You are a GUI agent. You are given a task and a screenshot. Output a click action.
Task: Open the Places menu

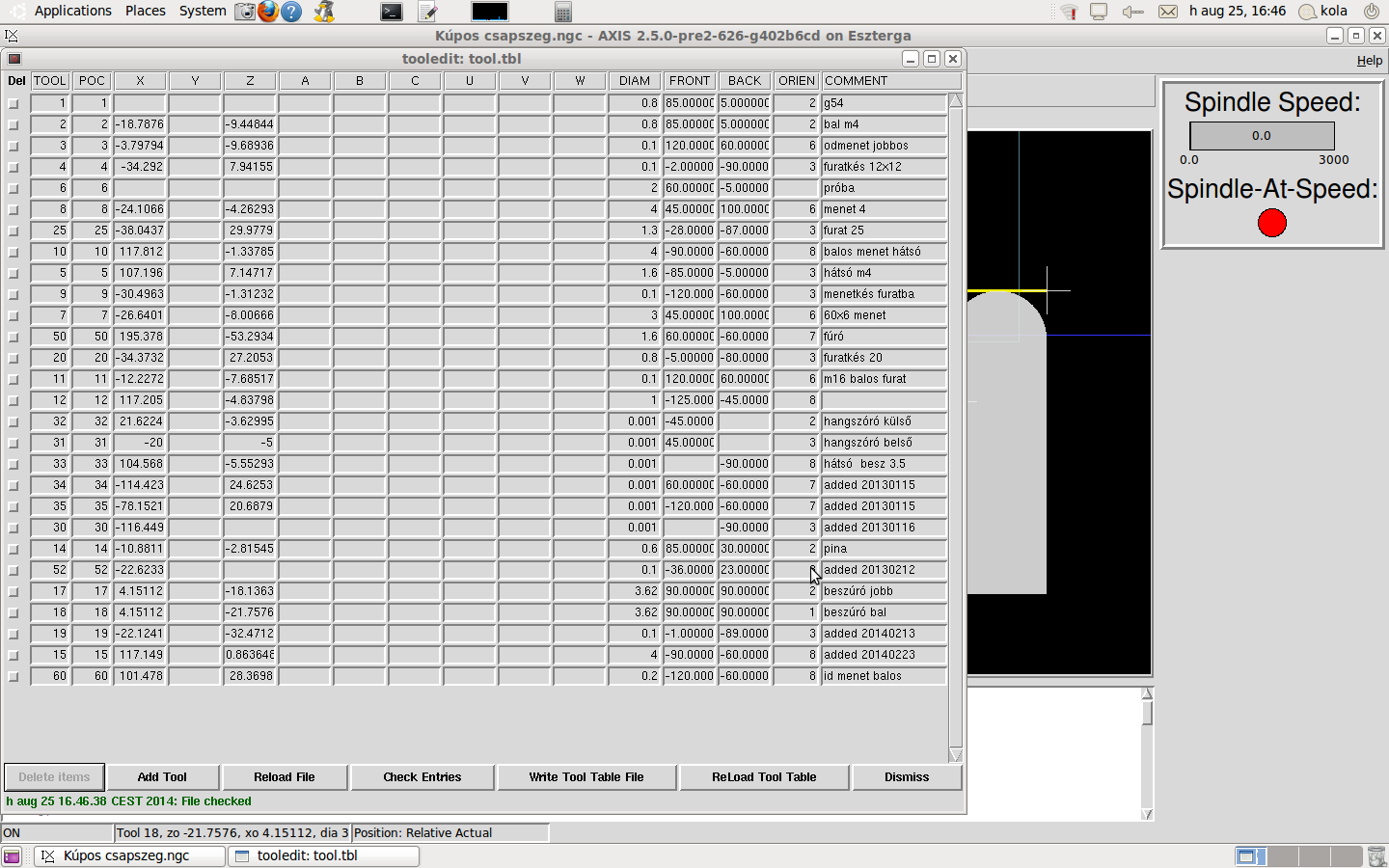[x=146, y=11]
